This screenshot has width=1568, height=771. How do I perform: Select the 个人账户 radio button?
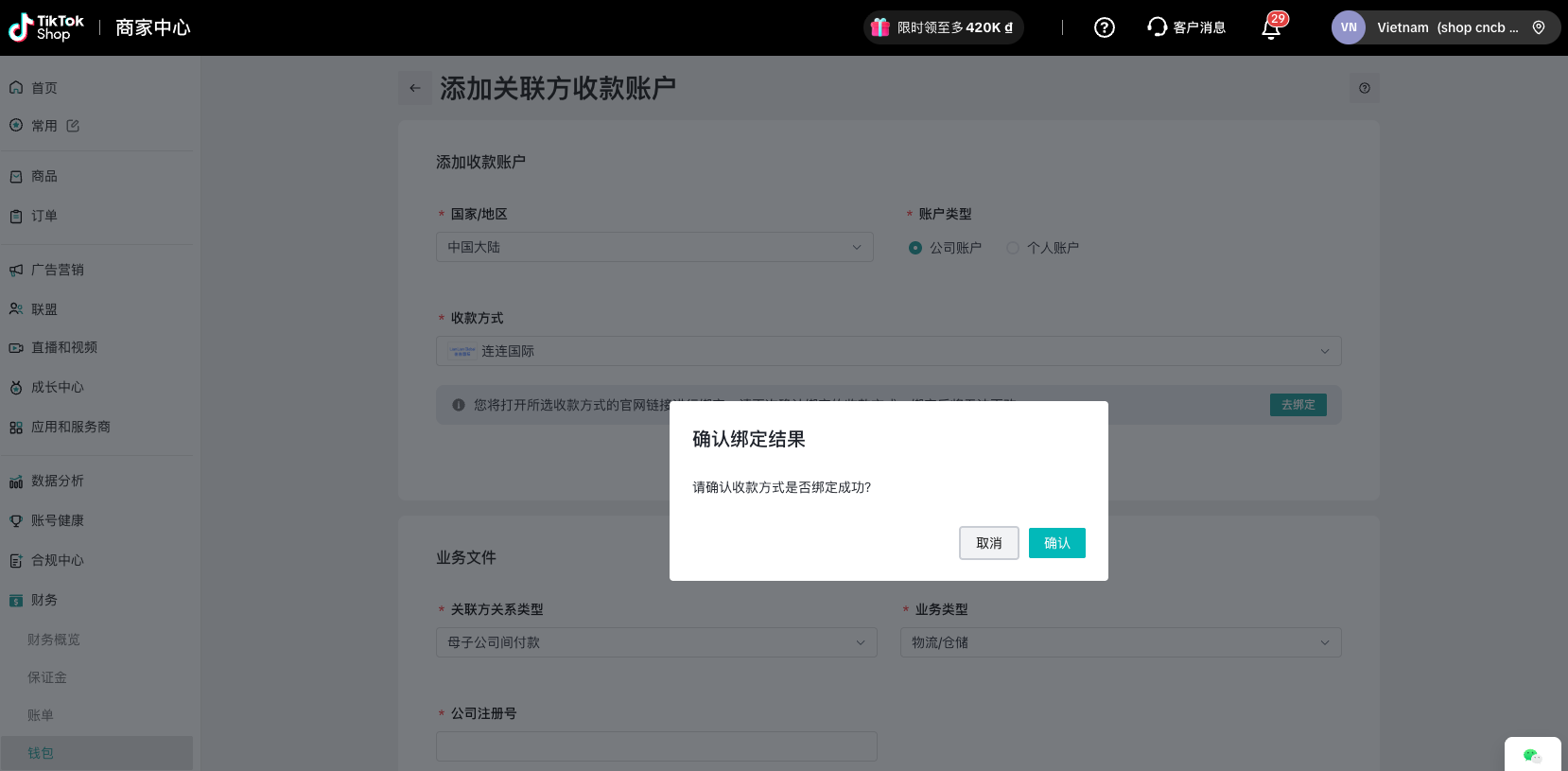coord(1013,248)
